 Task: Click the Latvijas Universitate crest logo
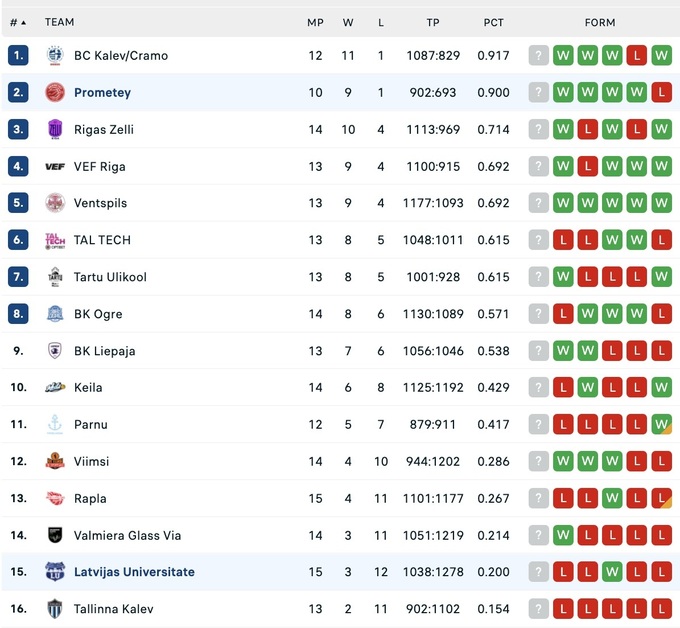point(55,572)
